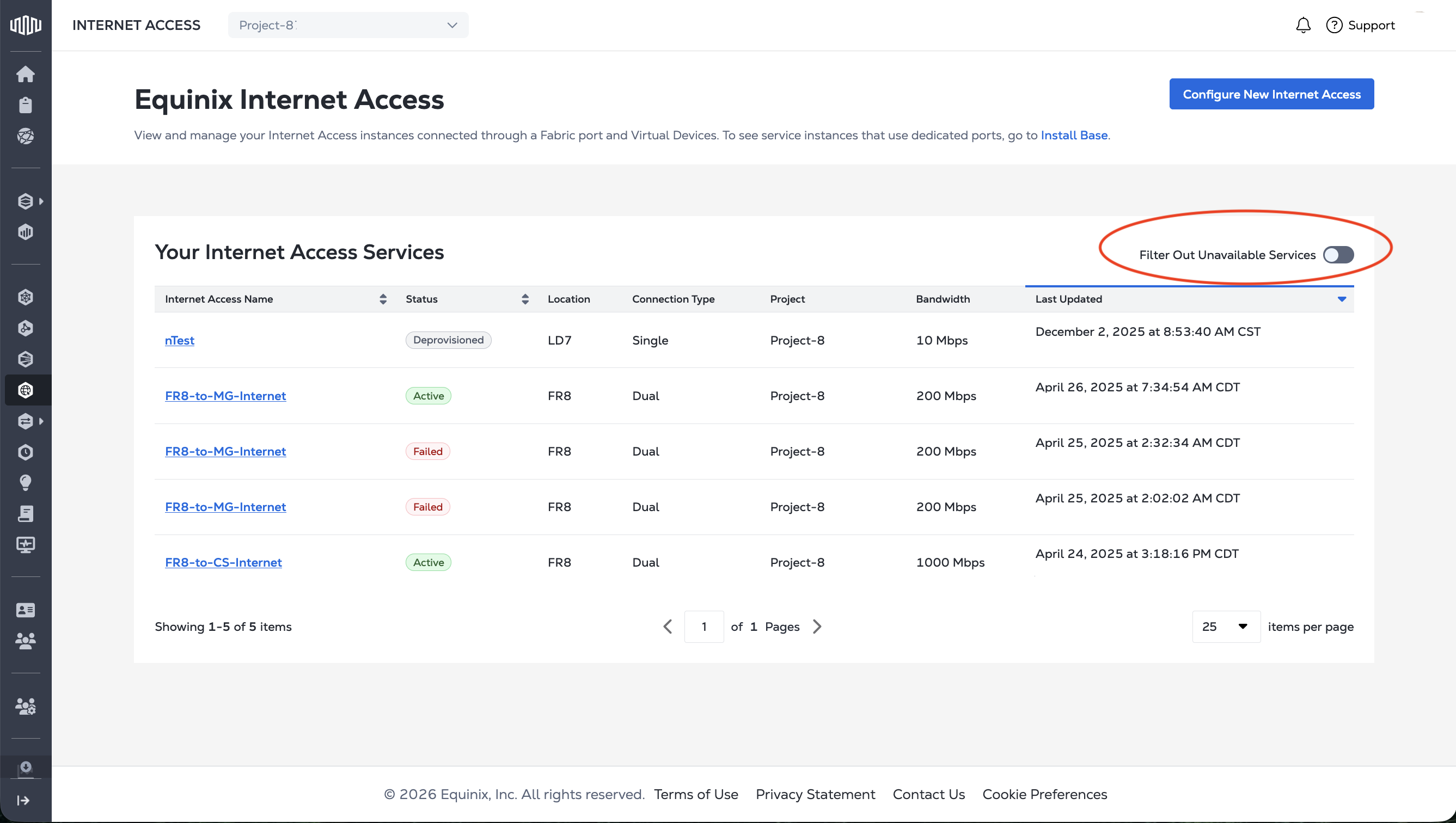Go to next page arrow
Image resolution: width=1456 pixels, height=823 pixels.
tap(817, 627)
